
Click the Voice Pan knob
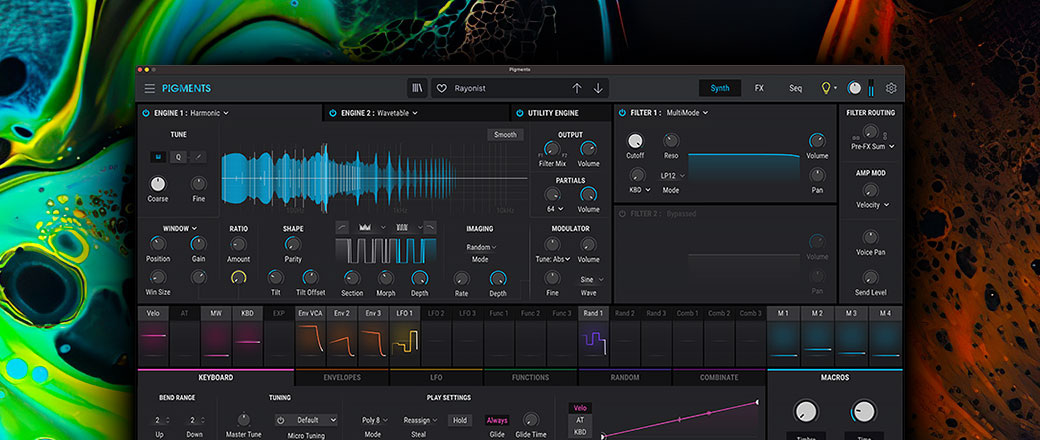point(870,237)
